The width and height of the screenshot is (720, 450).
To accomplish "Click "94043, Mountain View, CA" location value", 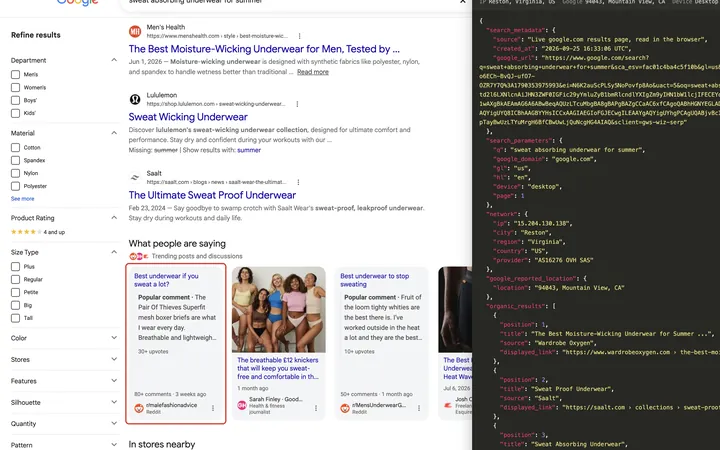I will 579,288.
